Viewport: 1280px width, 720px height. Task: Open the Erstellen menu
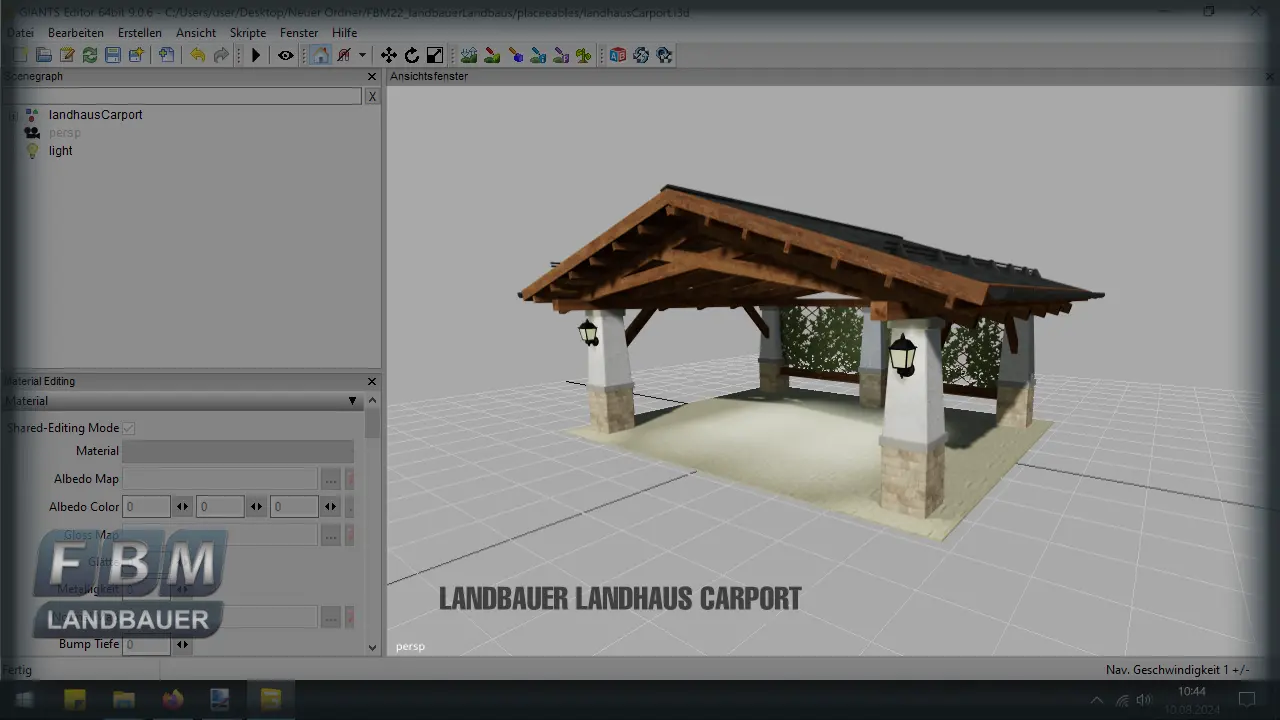click(x=140, y=33)
